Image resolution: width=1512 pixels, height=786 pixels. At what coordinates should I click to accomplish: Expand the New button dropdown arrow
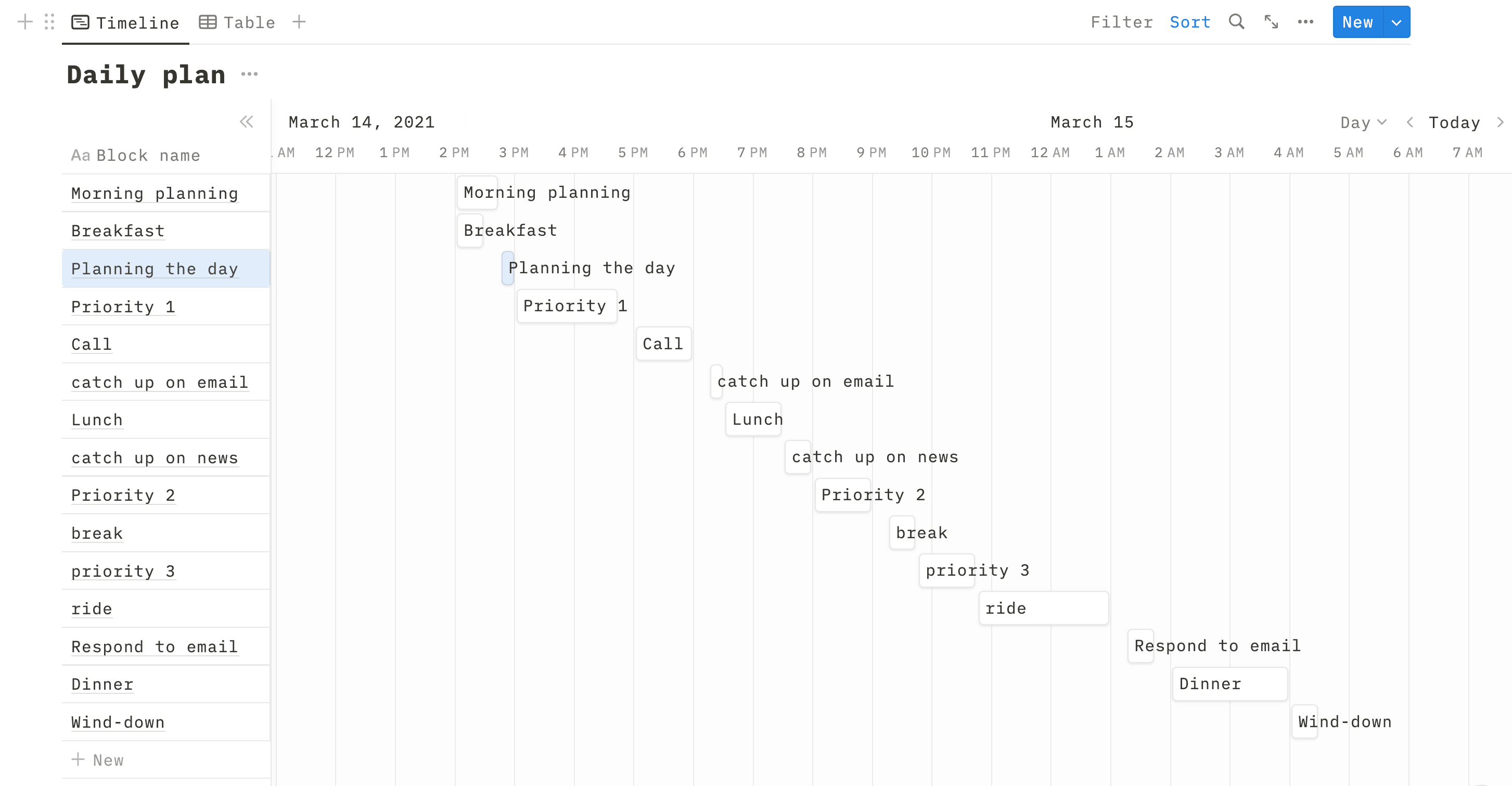(1396, 22)
